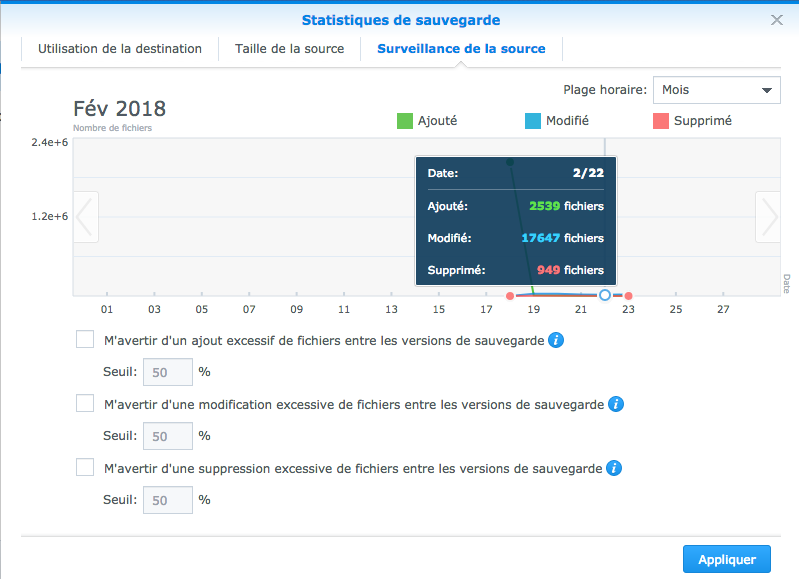This screenshot has width=799, height=579.
Task: Toggle the green Ajouté legend swatch
Action: [405, 121]
